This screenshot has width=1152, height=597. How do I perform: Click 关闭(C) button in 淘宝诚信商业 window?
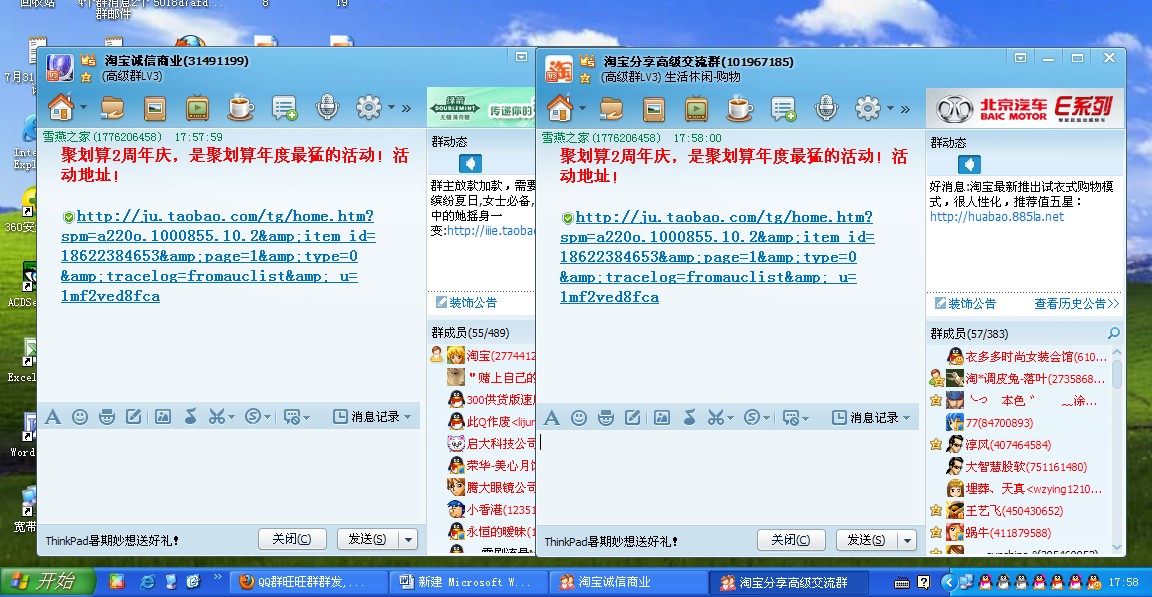292,539
